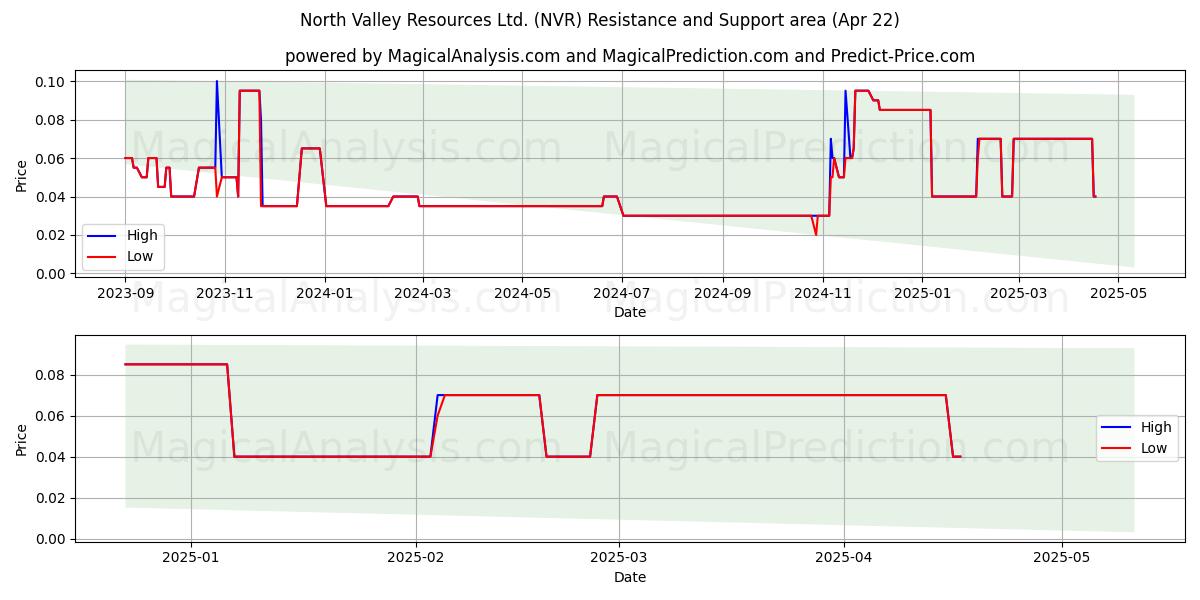
Task: Click the '2024-11' tick label
Action: tap(822, 293)
